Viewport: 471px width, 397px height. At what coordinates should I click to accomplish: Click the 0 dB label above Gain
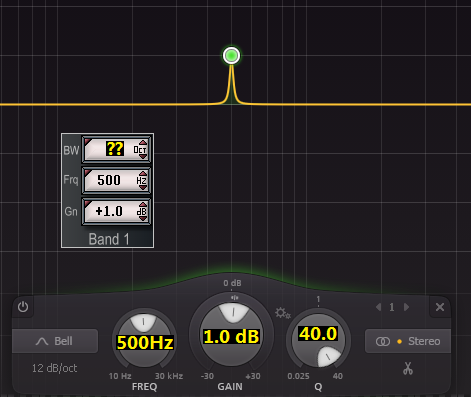point(232,283)
